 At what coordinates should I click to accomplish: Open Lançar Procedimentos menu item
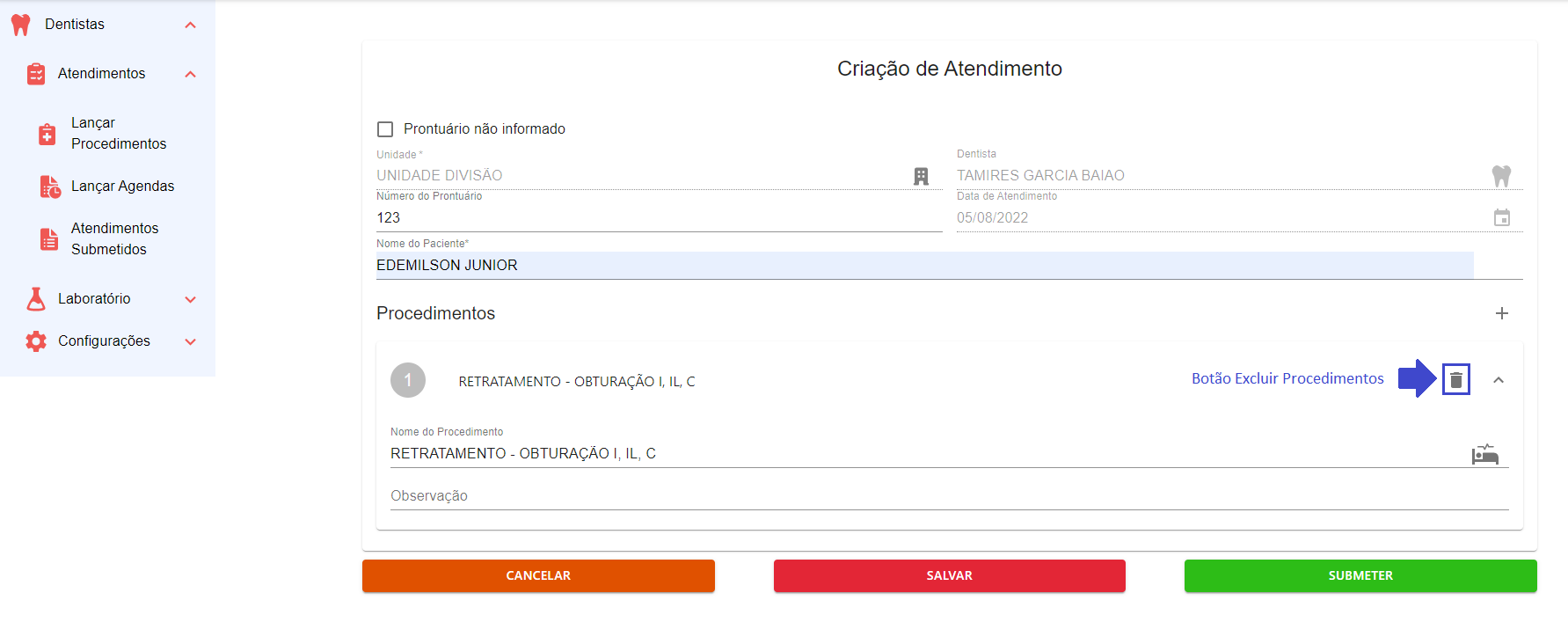[118, 133]
